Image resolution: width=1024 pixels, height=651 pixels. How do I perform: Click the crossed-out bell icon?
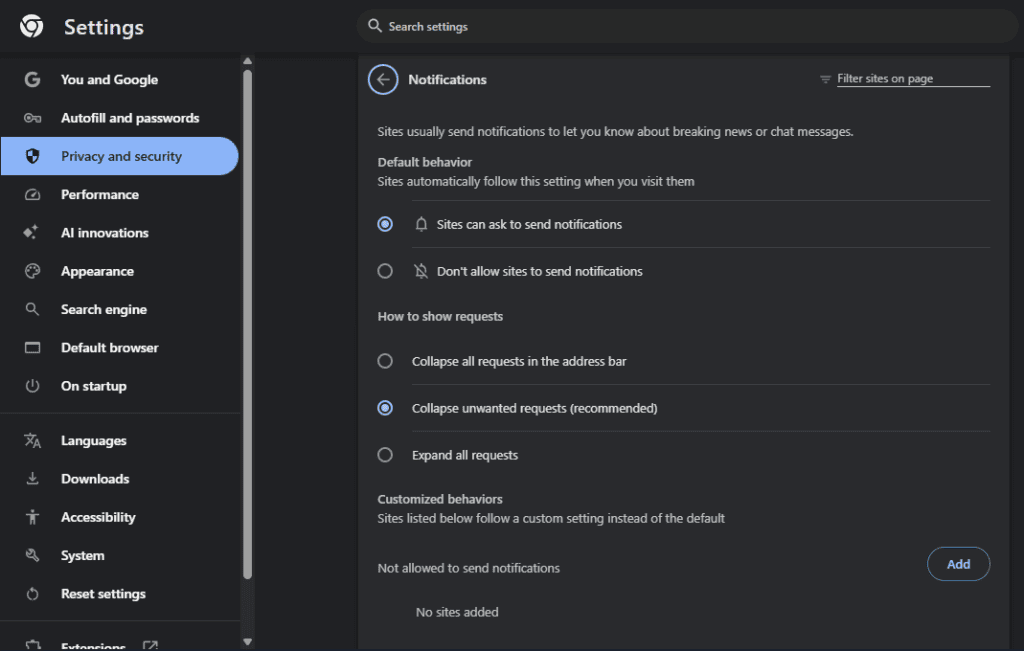coord(421,271)
